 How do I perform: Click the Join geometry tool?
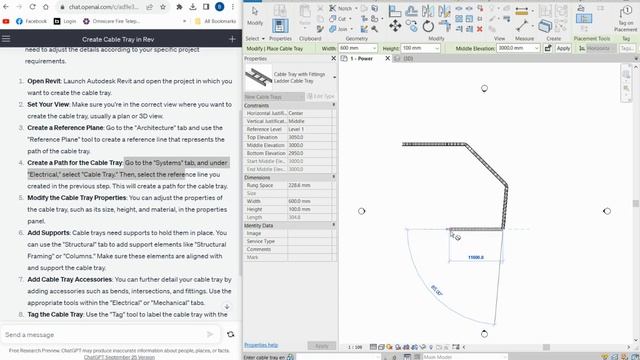pos(339,29)
